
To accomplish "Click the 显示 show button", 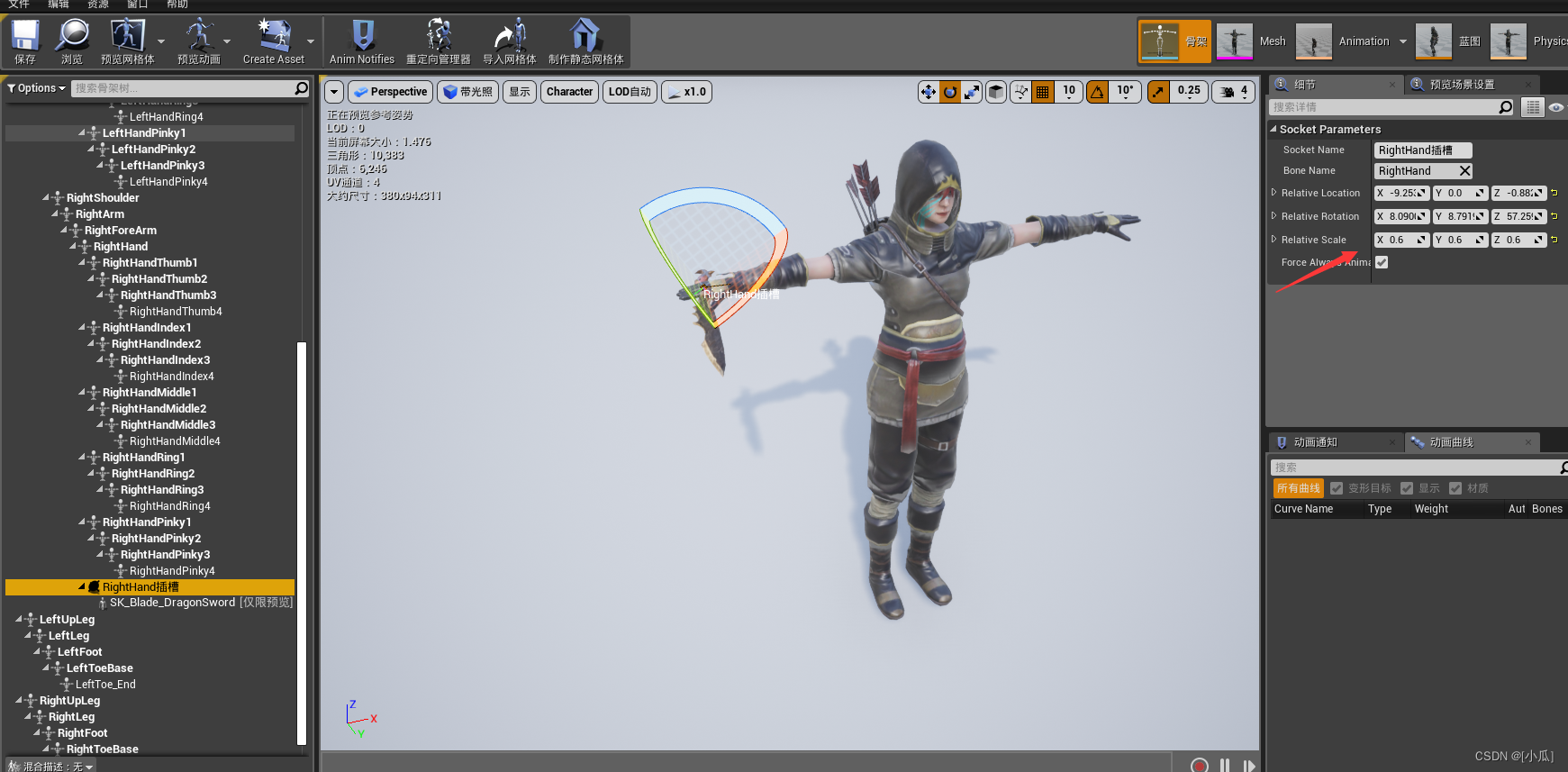I will tap(520, 92).
